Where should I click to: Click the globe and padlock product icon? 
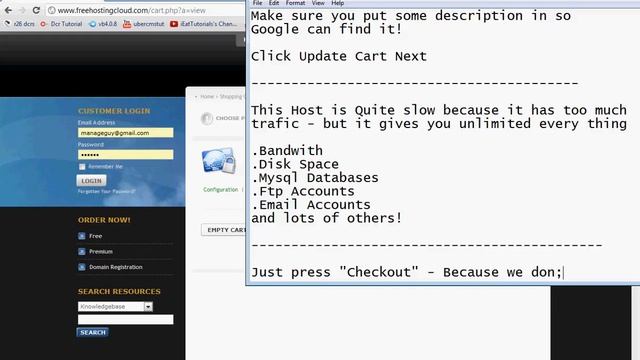click(219, 160)
